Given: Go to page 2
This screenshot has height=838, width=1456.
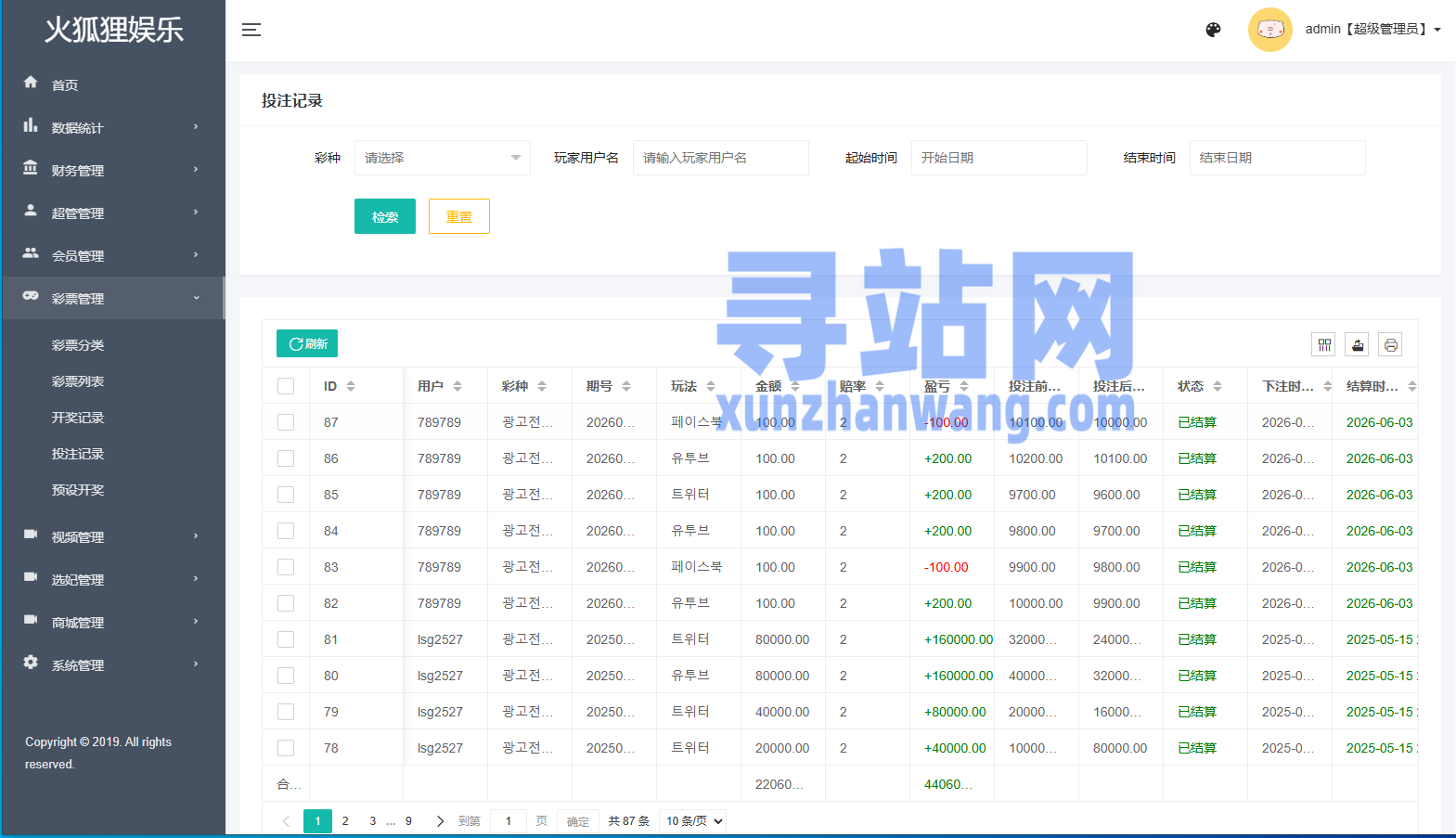Looking at the screenshot, I should 345,821.
